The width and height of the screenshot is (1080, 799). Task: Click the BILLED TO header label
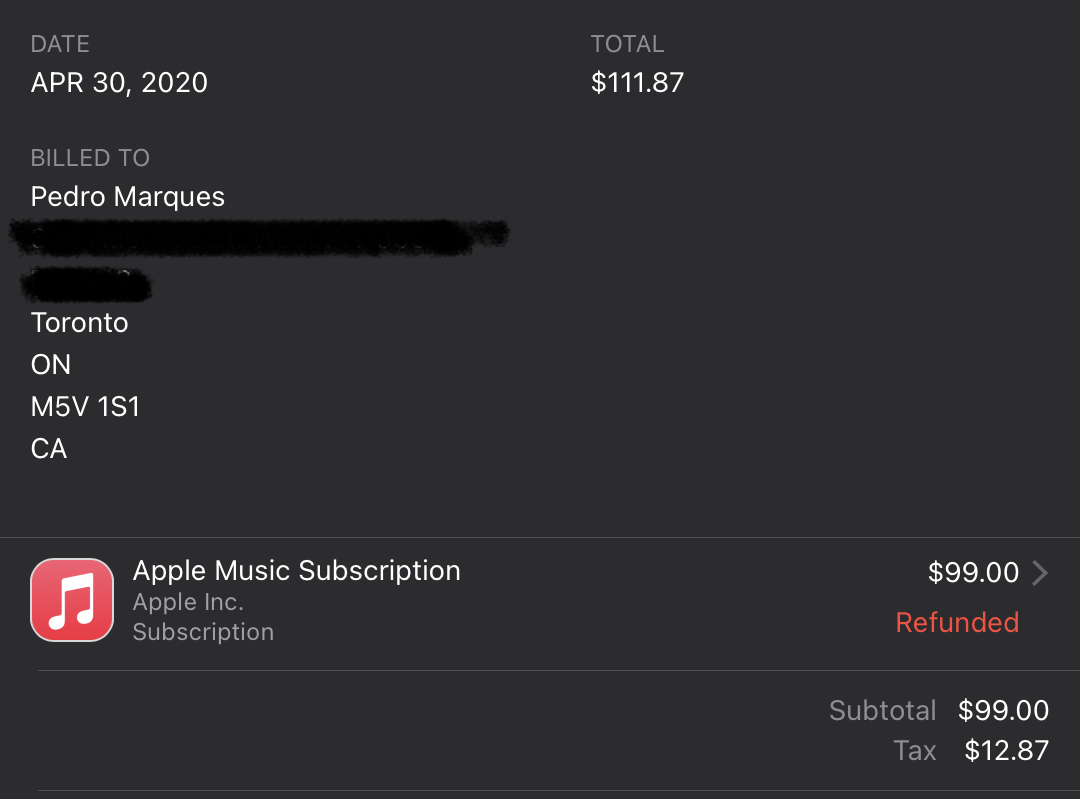(90, 158)
